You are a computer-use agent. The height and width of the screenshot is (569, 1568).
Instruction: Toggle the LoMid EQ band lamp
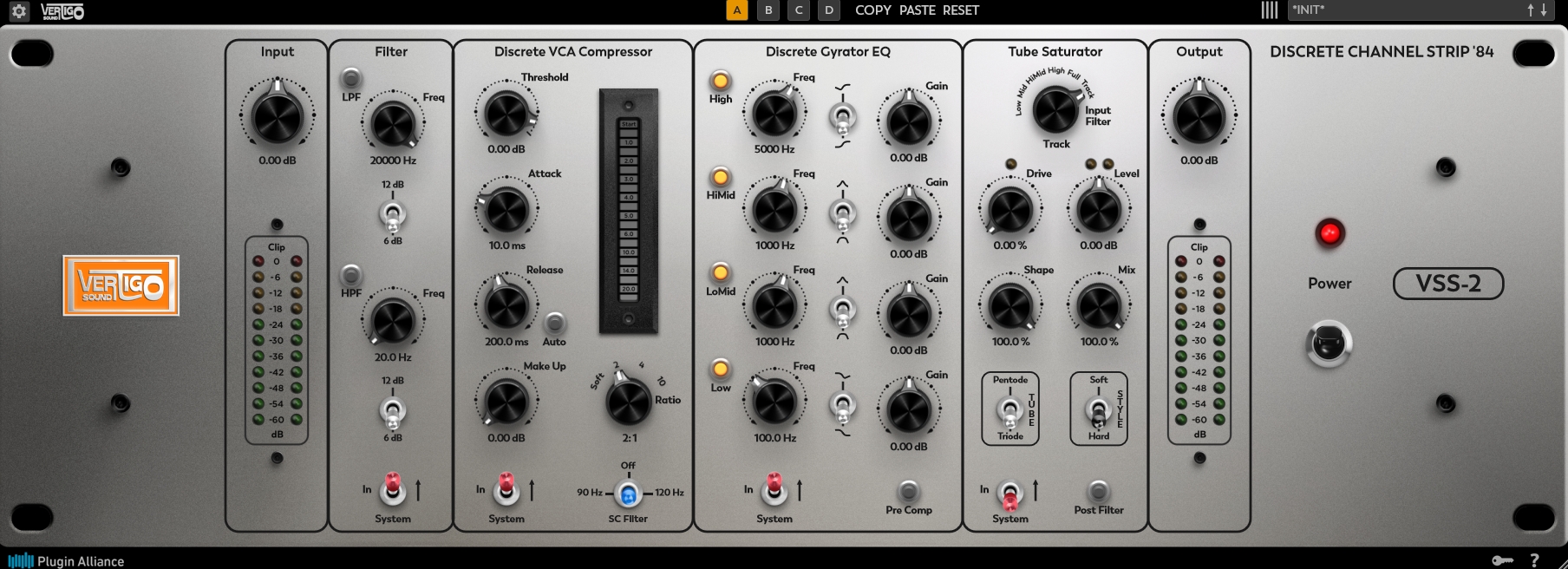pyautogui.click(x=721, y=273)
